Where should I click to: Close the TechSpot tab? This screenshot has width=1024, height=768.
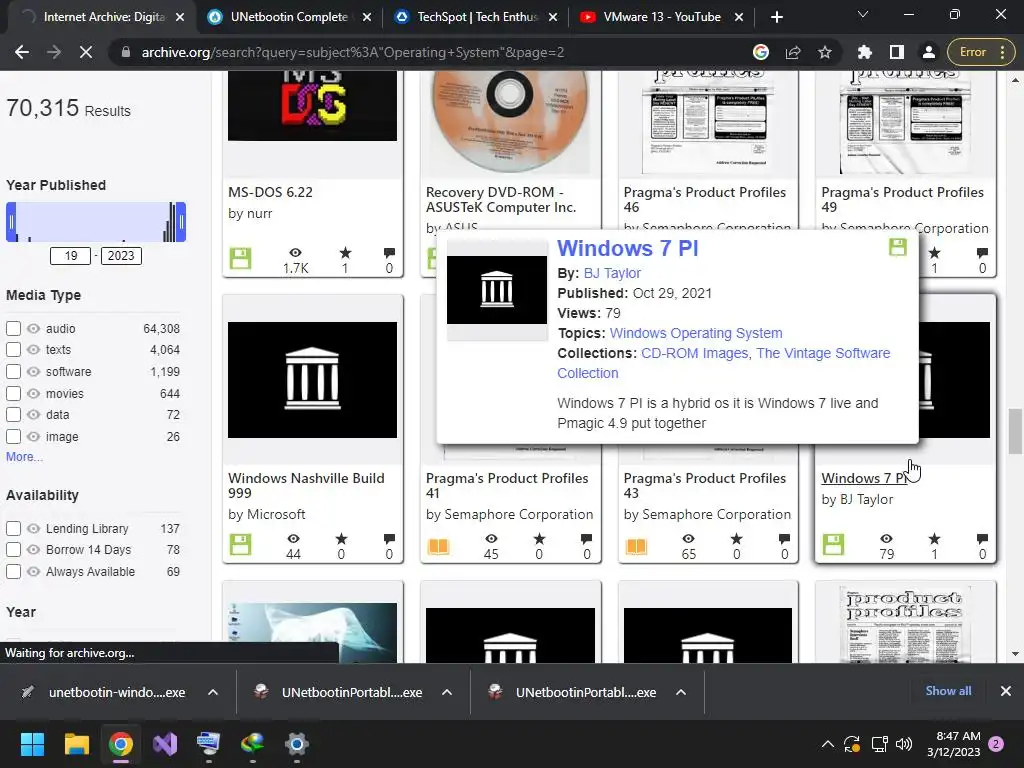coord(553,18)
